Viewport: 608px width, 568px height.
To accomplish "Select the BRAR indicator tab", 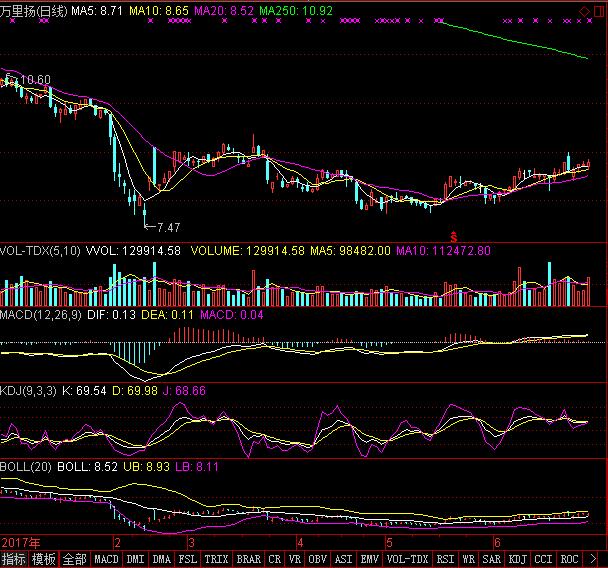I will (x=249, y=559).
